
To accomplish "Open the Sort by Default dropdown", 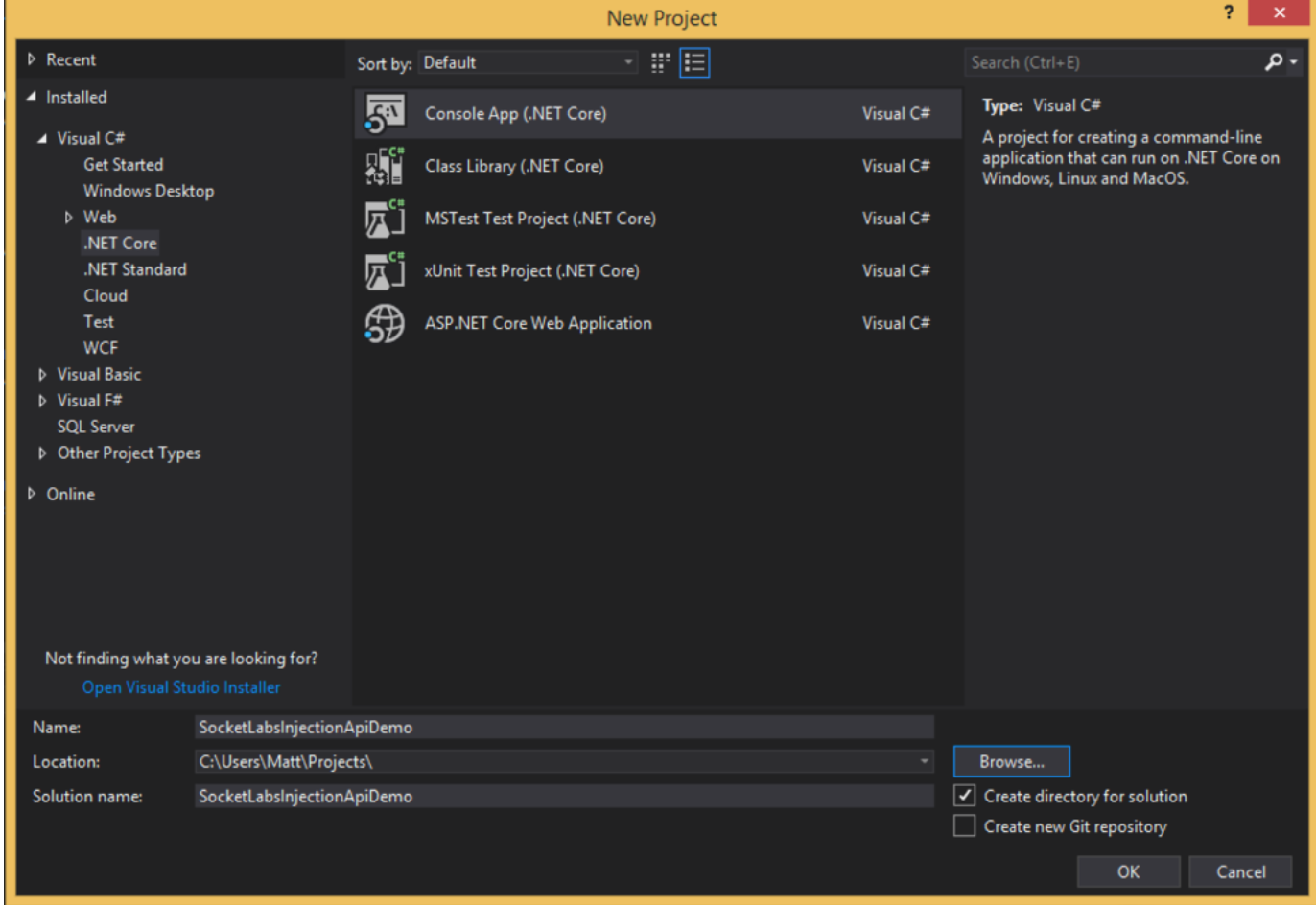I will pos(529,63).
